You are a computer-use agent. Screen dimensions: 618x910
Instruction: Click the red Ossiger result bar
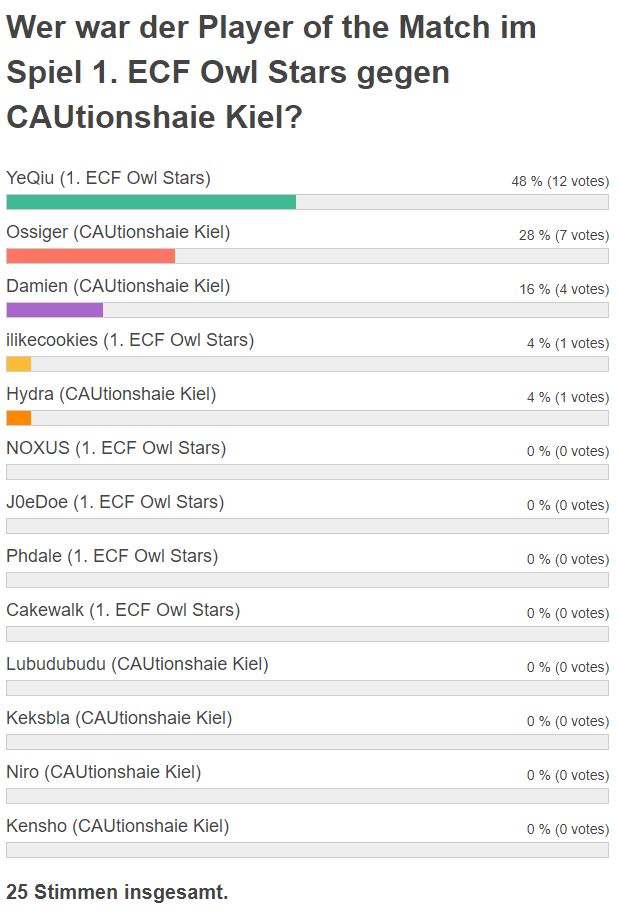pos(91,256)
